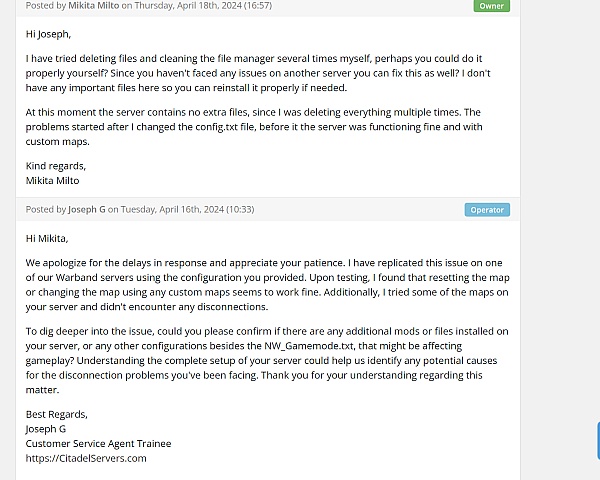Click the 'Hi Joseph,' greeting line
600x480 pixels.
coord(48,34)
